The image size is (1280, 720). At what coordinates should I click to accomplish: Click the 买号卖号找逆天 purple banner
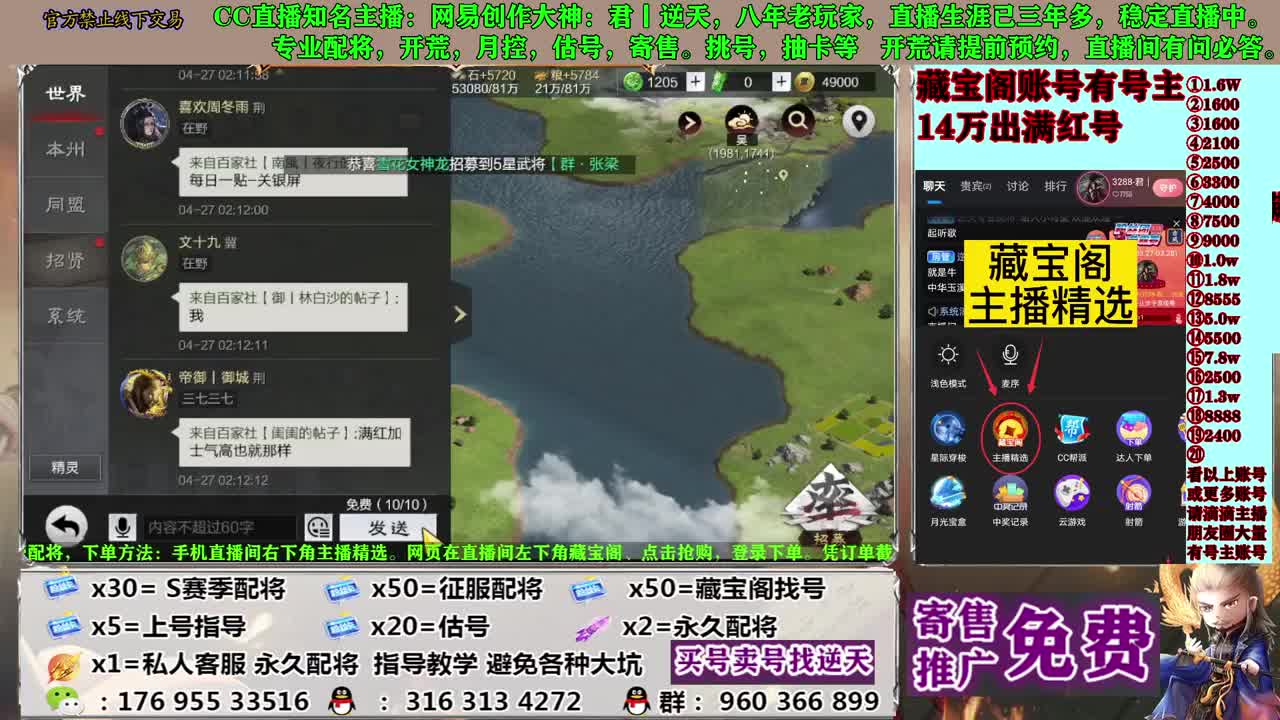(772, 660)
